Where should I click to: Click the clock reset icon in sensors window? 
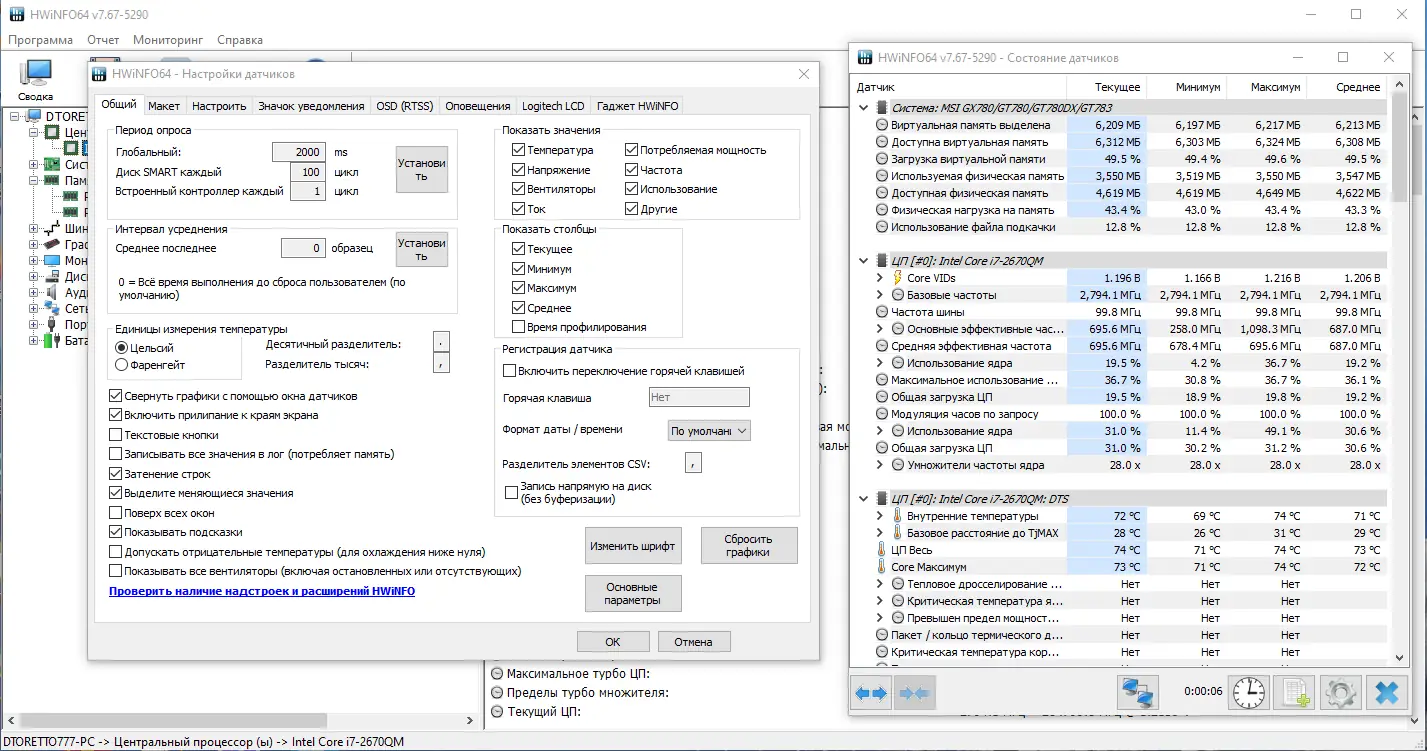click(x=1248, y=692)
